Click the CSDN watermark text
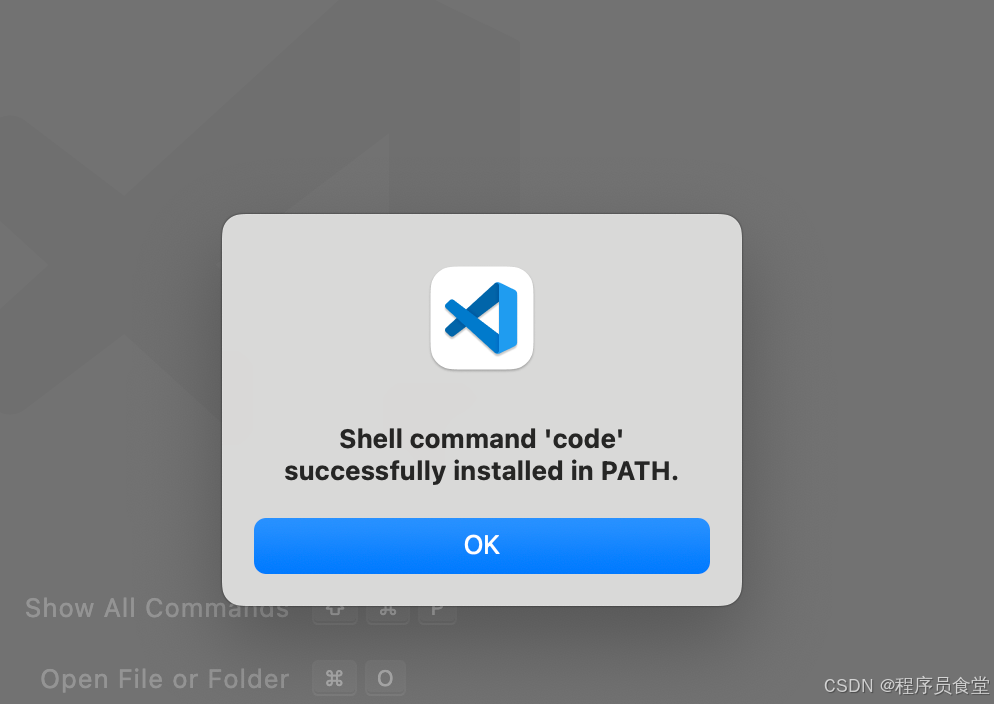Image resolution: width=994 pixels, height=704 pixels. (x=847, y=687)
